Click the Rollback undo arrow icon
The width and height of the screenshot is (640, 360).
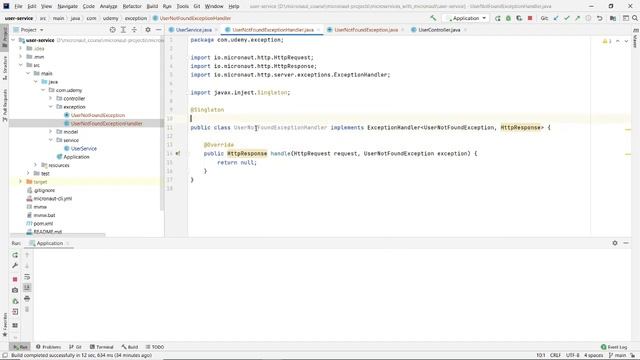pyautogui.click(x=599, y=18)
